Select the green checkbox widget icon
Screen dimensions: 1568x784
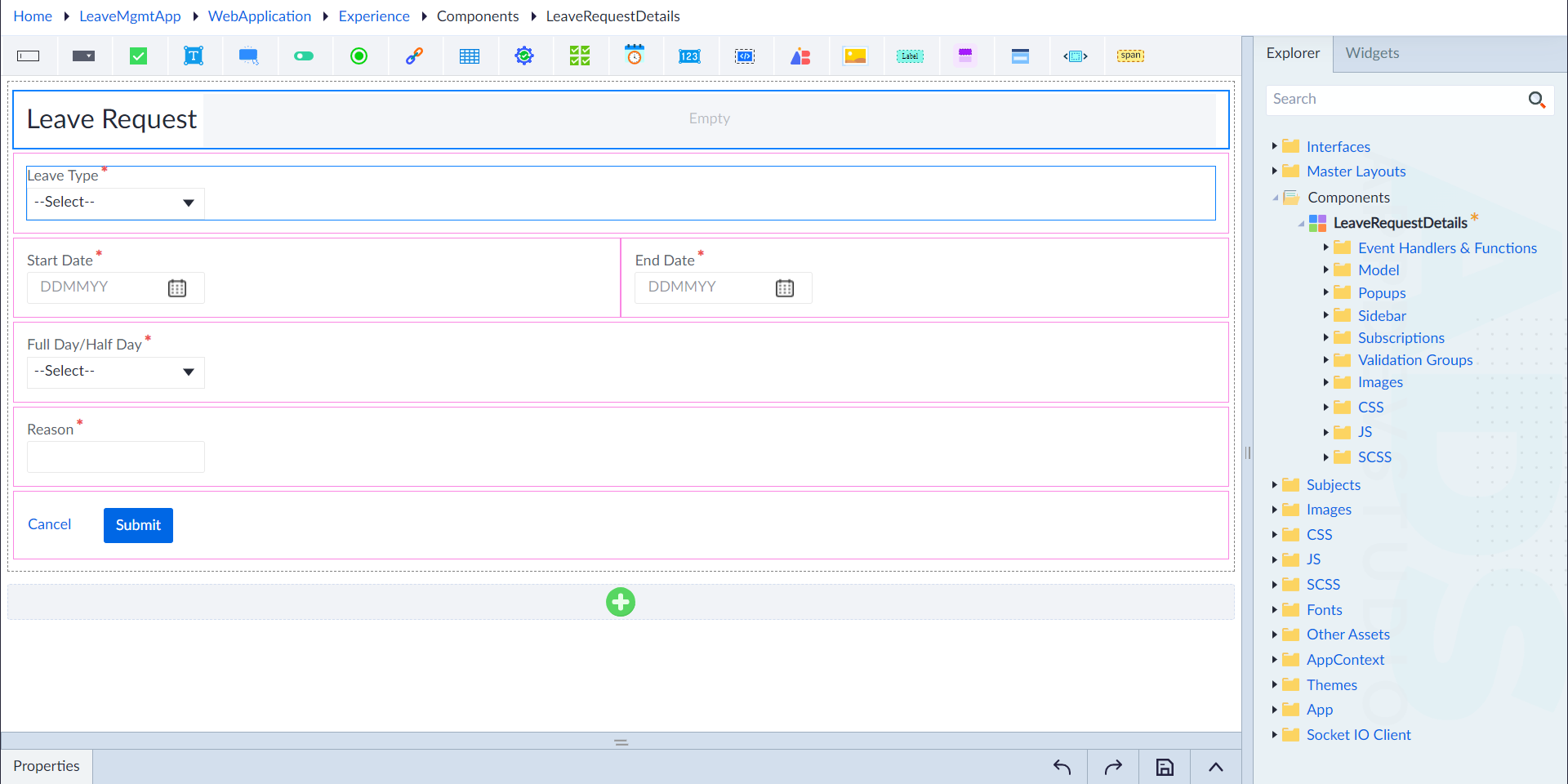point(139,56)
